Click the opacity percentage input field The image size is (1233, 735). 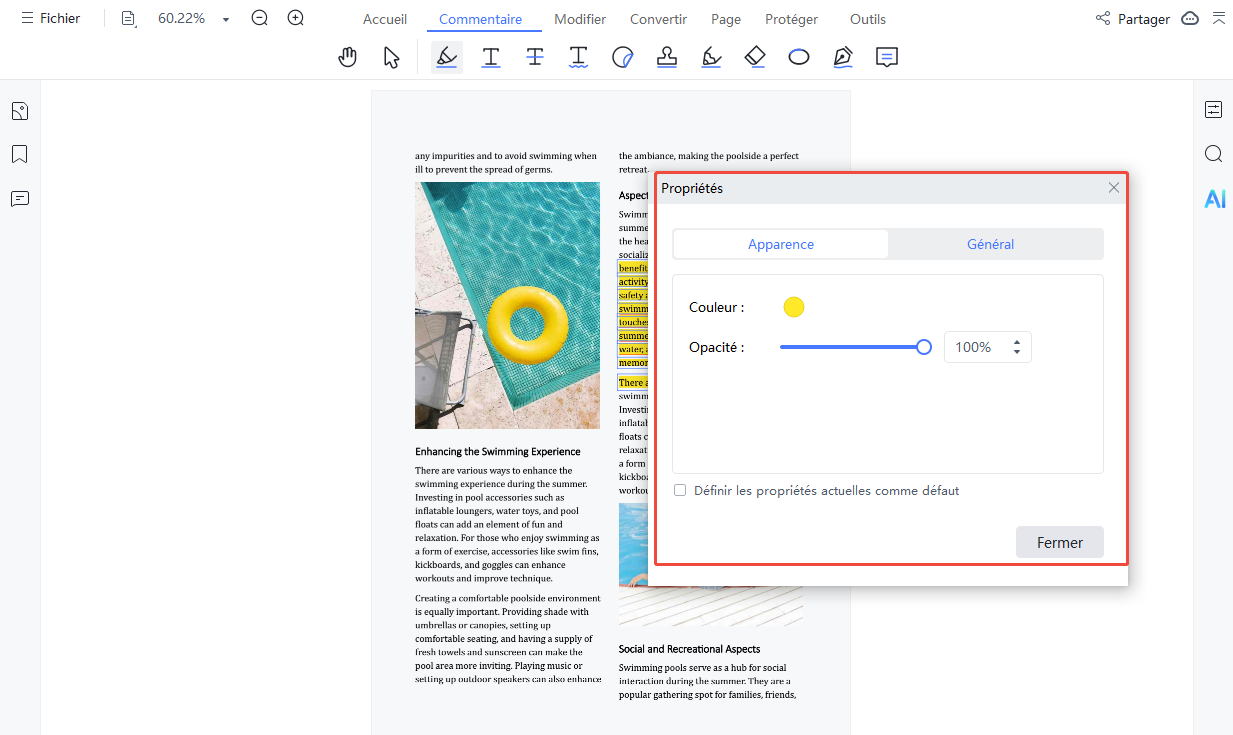[x=975, y=347]
